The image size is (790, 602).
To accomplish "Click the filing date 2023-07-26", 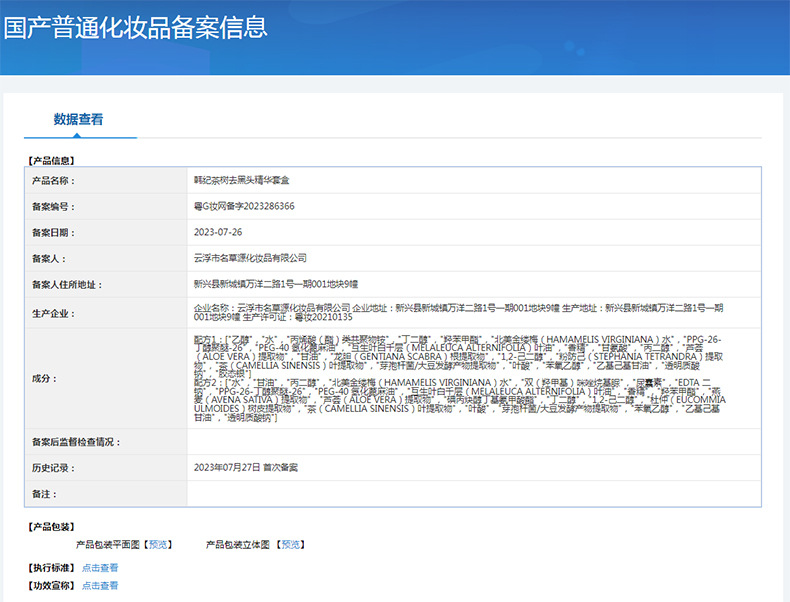I will 218,232.
